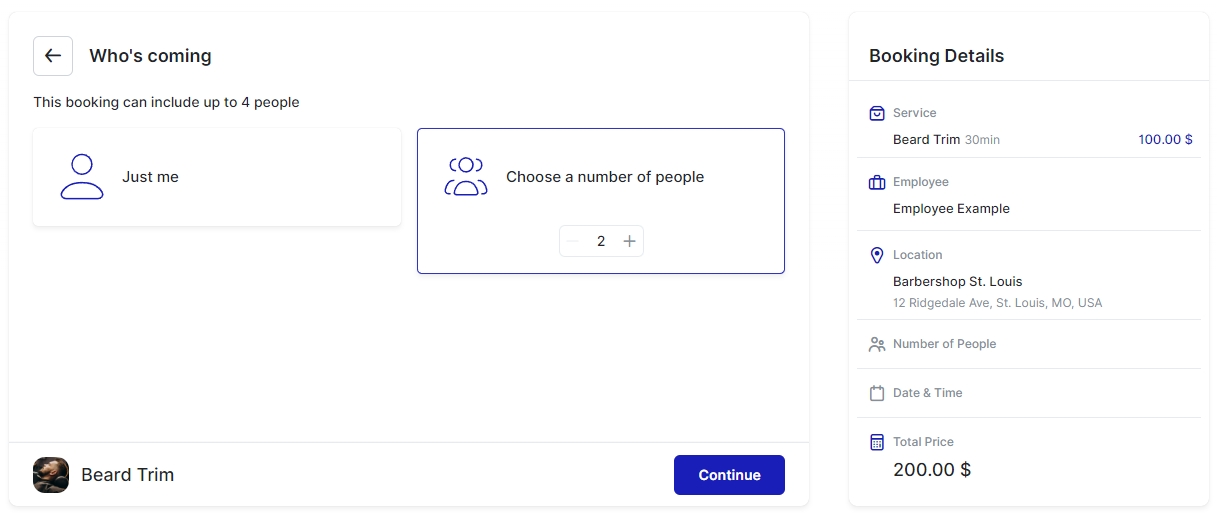Image resolution: width=1217 pixels, height=514 pixels.
Task: Decrease the number of people
Action: [573, 241]
